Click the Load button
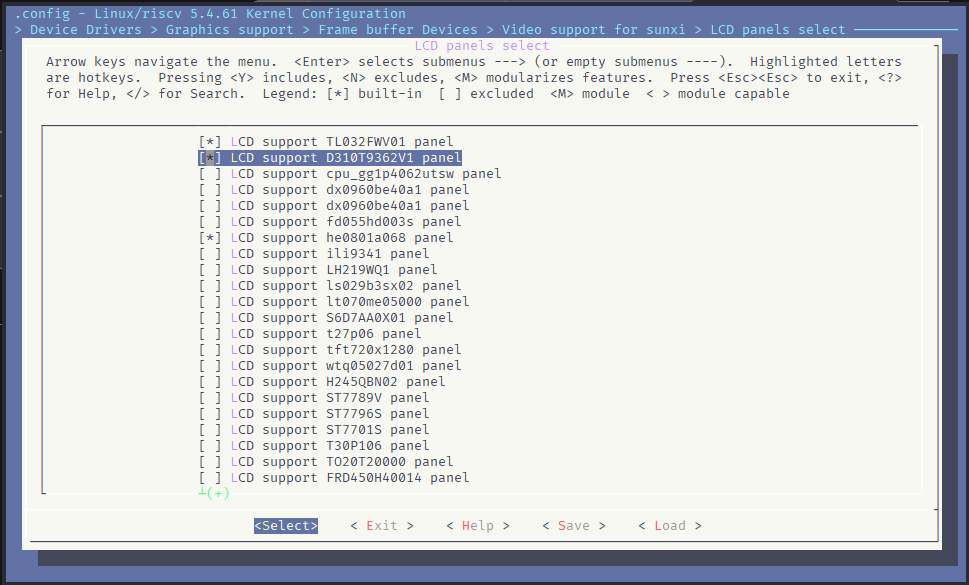 669,526
